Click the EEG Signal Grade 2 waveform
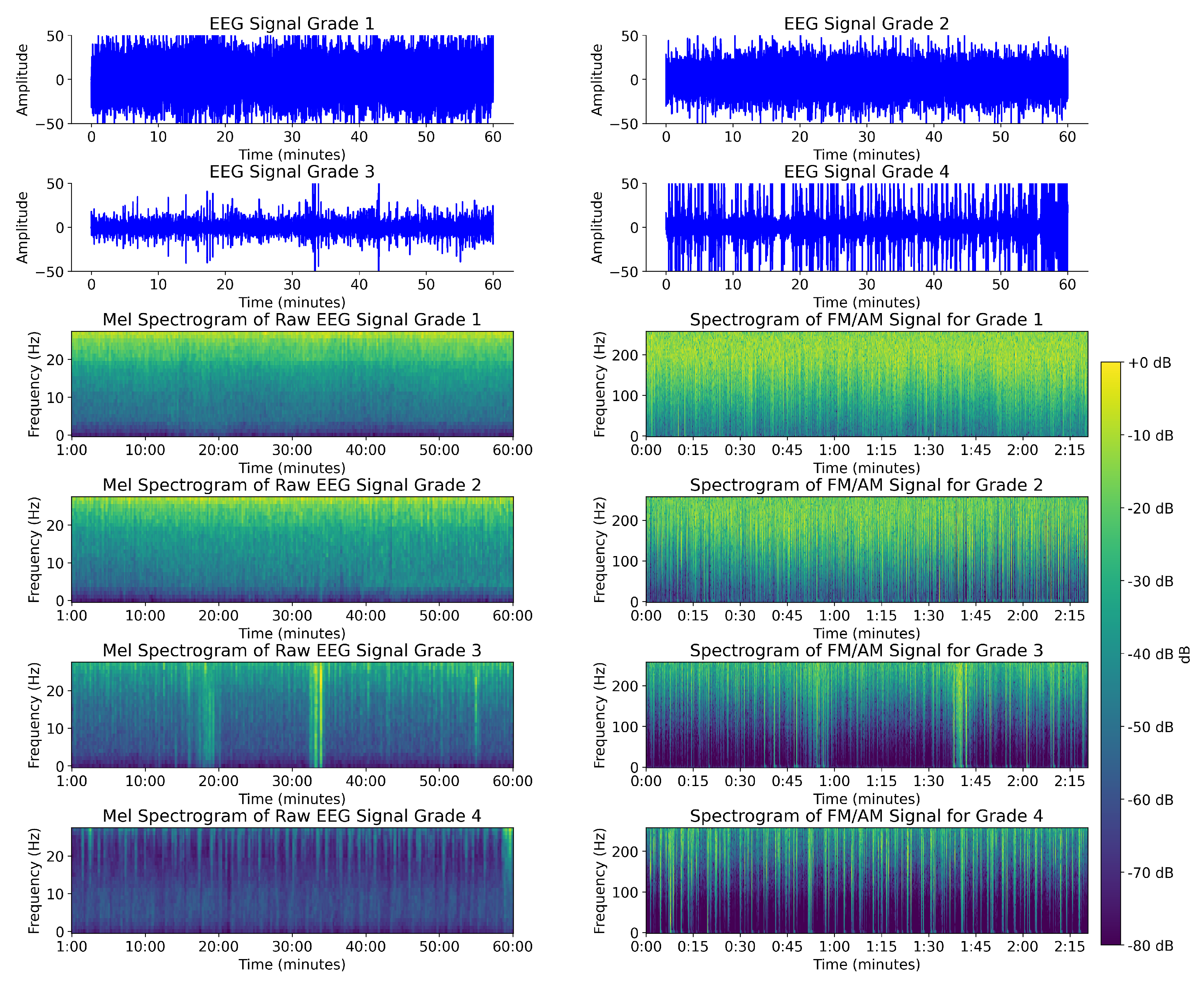 click(x=866, y=80)
